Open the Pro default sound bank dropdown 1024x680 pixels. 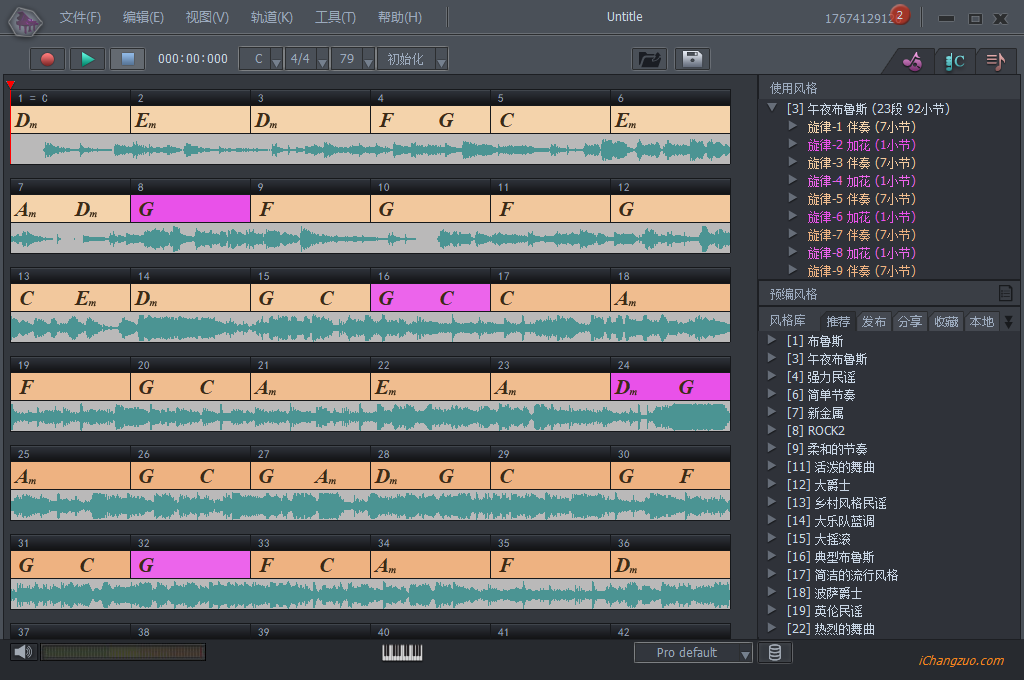[x=693, y=652]
